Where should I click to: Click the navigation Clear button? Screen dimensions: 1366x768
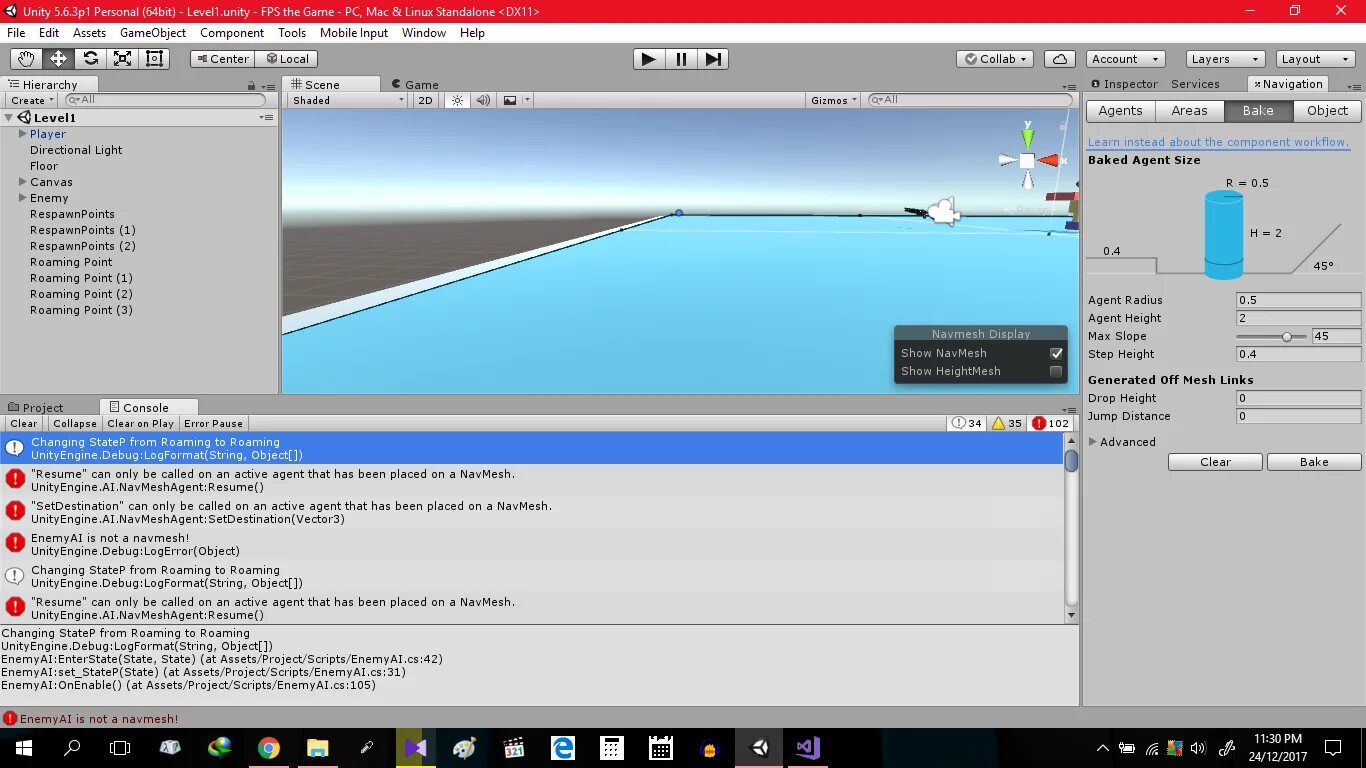click(x=1215, y=462)
